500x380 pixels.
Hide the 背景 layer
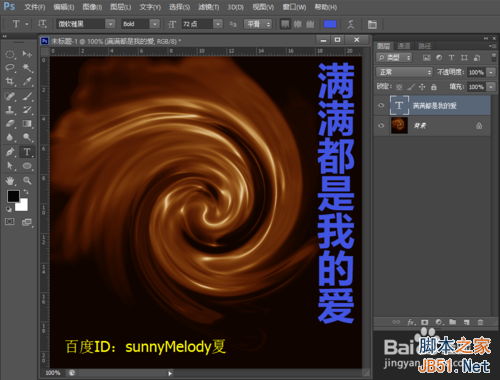[381, 126]
